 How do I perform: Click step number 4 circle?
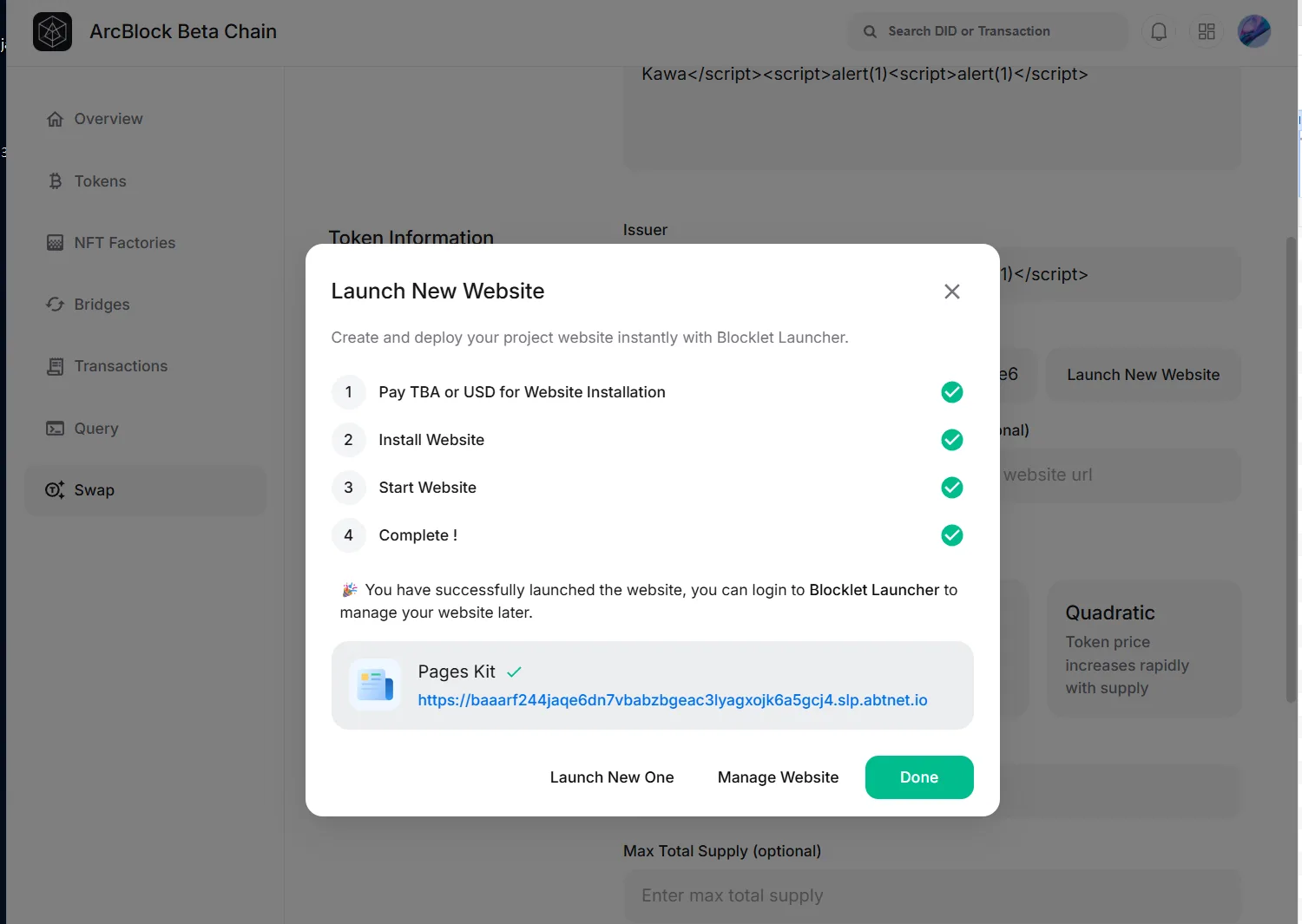(x=349, y=535)
